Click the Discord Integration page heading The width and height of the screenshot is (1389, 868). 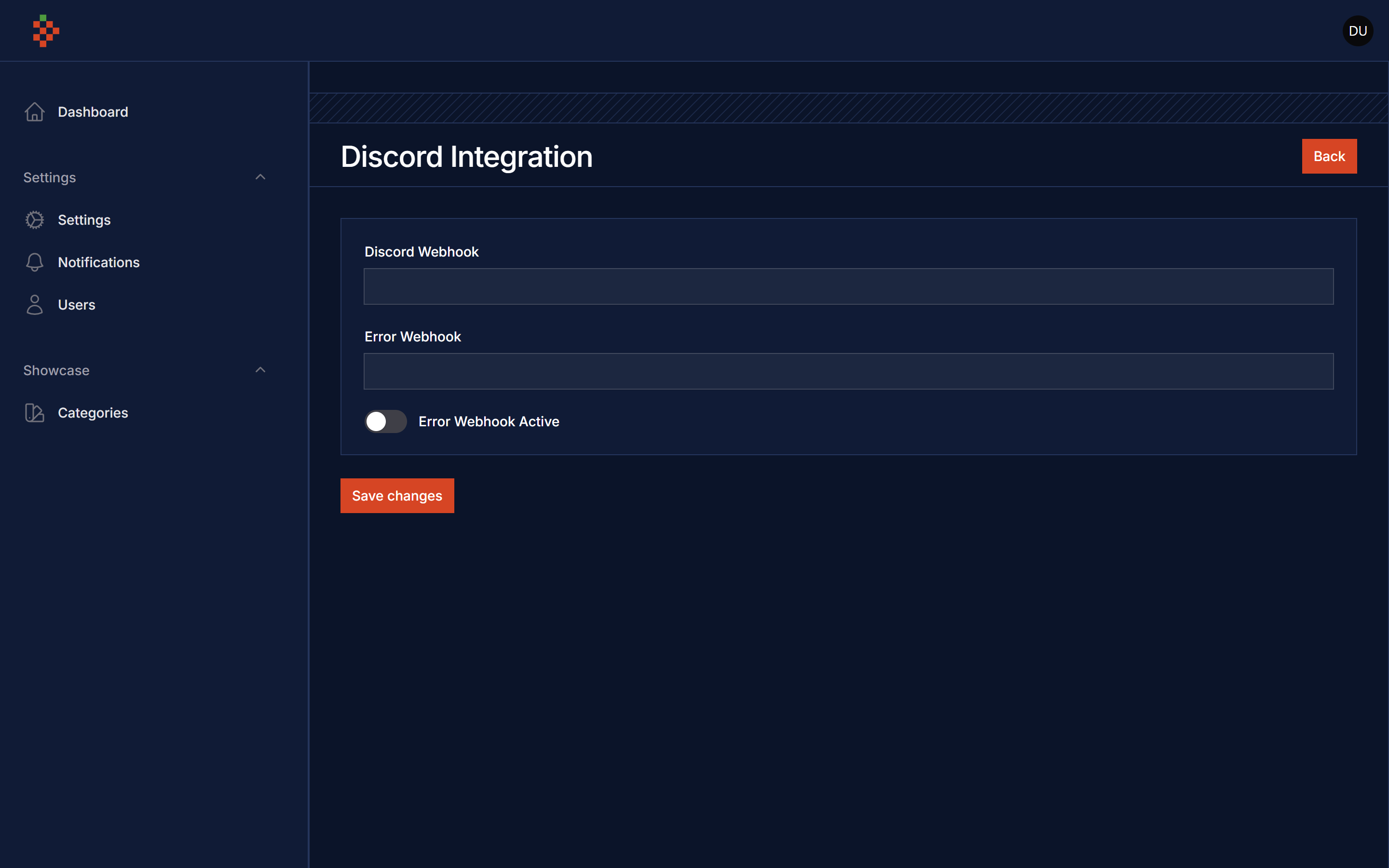point(467,157)
